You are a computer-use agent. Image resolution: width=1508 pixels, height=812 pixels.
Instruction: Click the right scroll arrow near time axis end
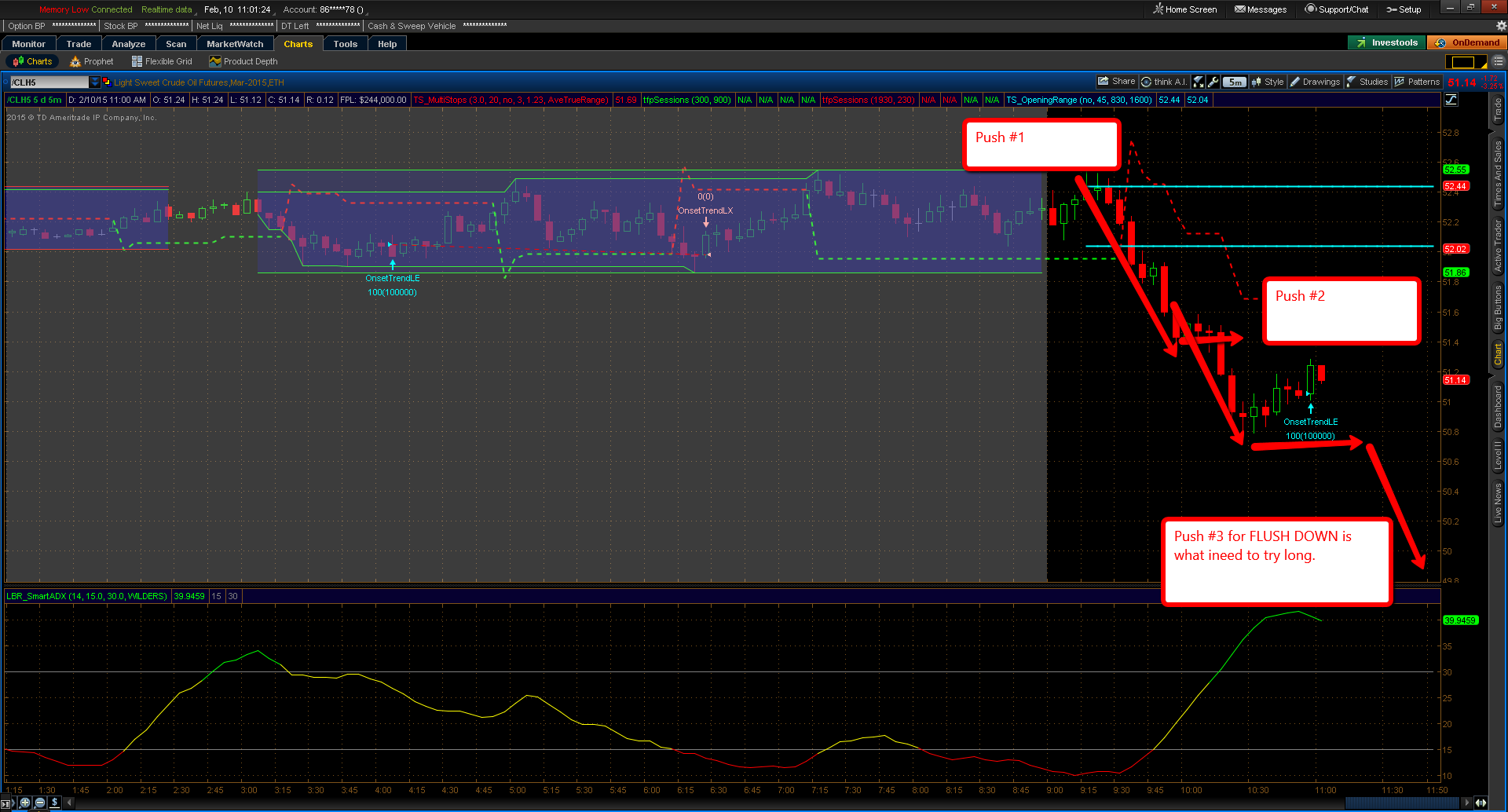[x=1466, y=803]
